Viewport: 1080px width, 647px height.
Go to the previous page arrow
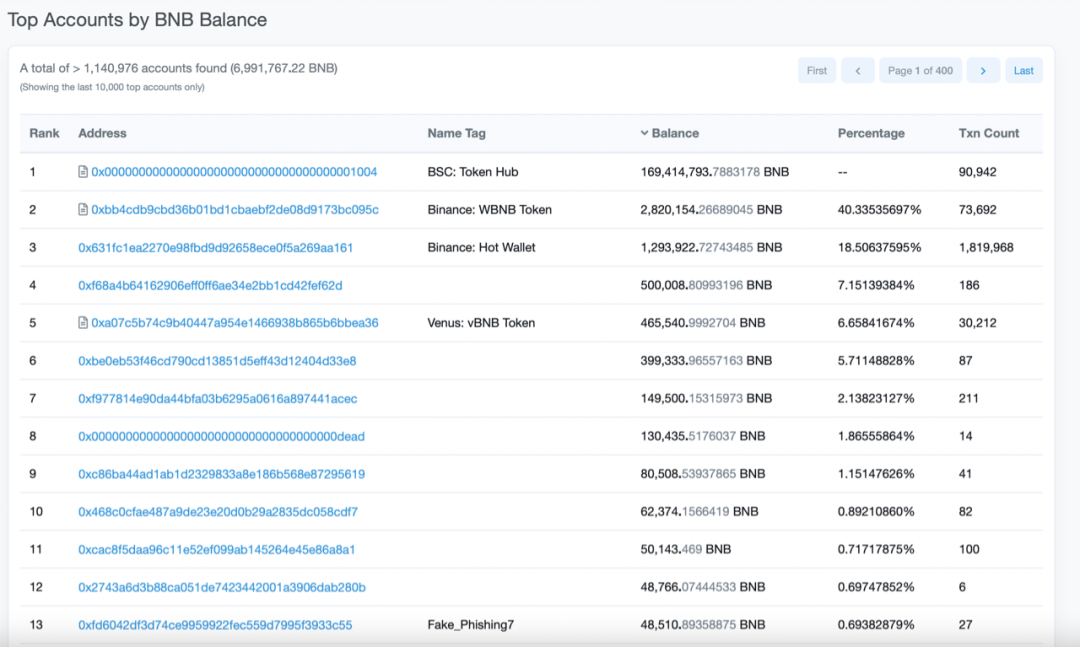tap(857, 70)
